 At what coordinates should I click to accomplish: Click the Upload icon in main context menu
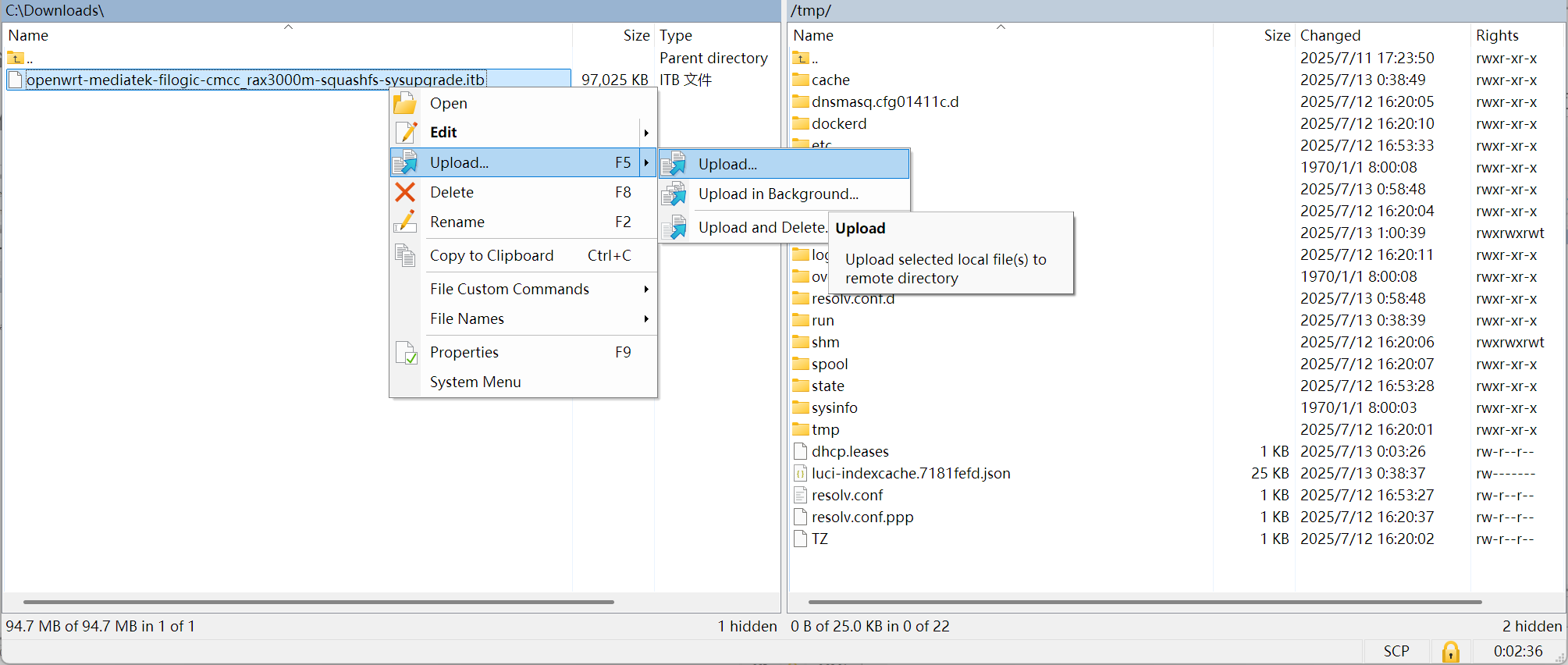pos(405,162)
